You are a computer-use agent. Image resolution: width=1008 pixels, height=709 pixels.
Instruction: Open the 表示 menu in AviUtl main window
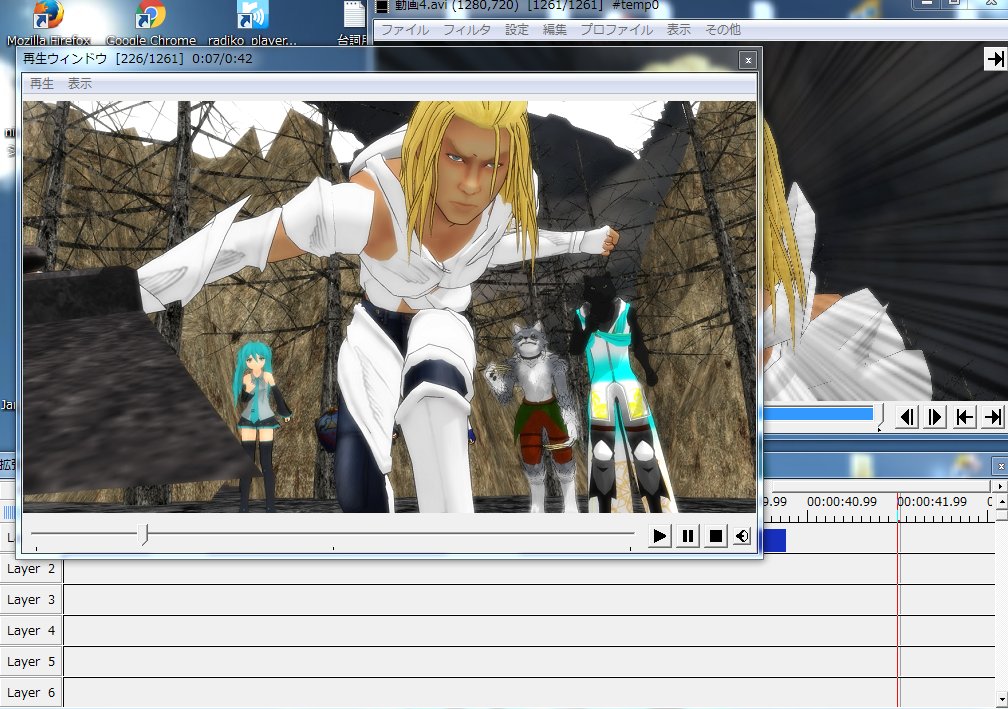pyautogui.click(x=678, y=30)
